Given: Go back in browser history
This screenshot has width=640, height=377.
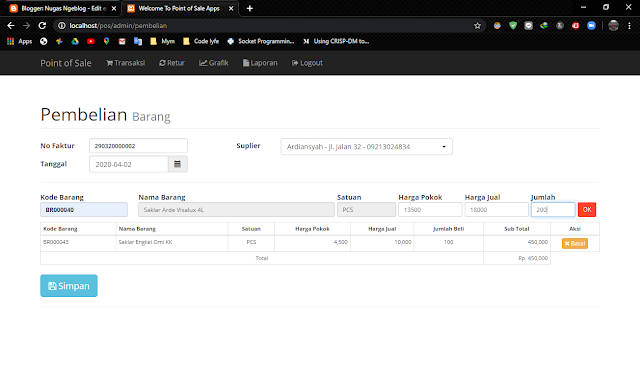Looking at the screenshot, I should [11, 26].
